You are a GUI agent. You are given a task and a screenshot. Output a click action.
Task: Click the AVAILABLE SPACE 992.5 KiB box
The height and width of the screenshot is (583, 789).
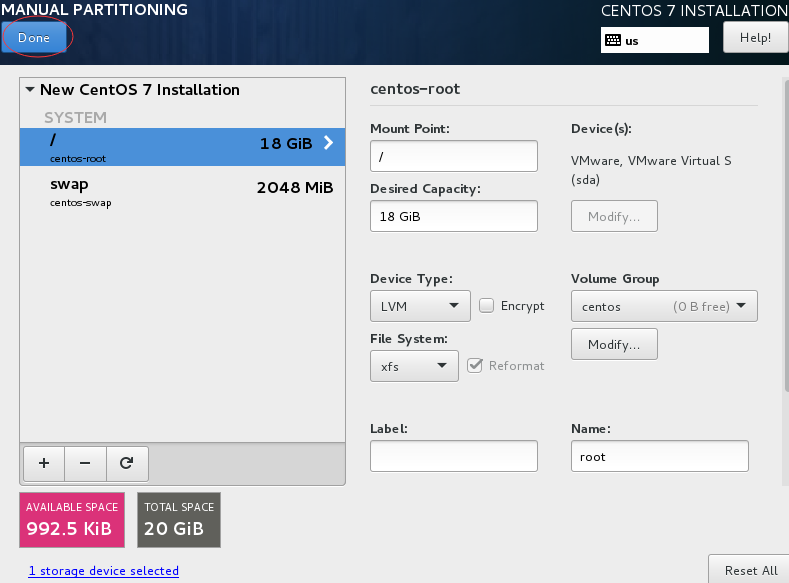point(72,520)
